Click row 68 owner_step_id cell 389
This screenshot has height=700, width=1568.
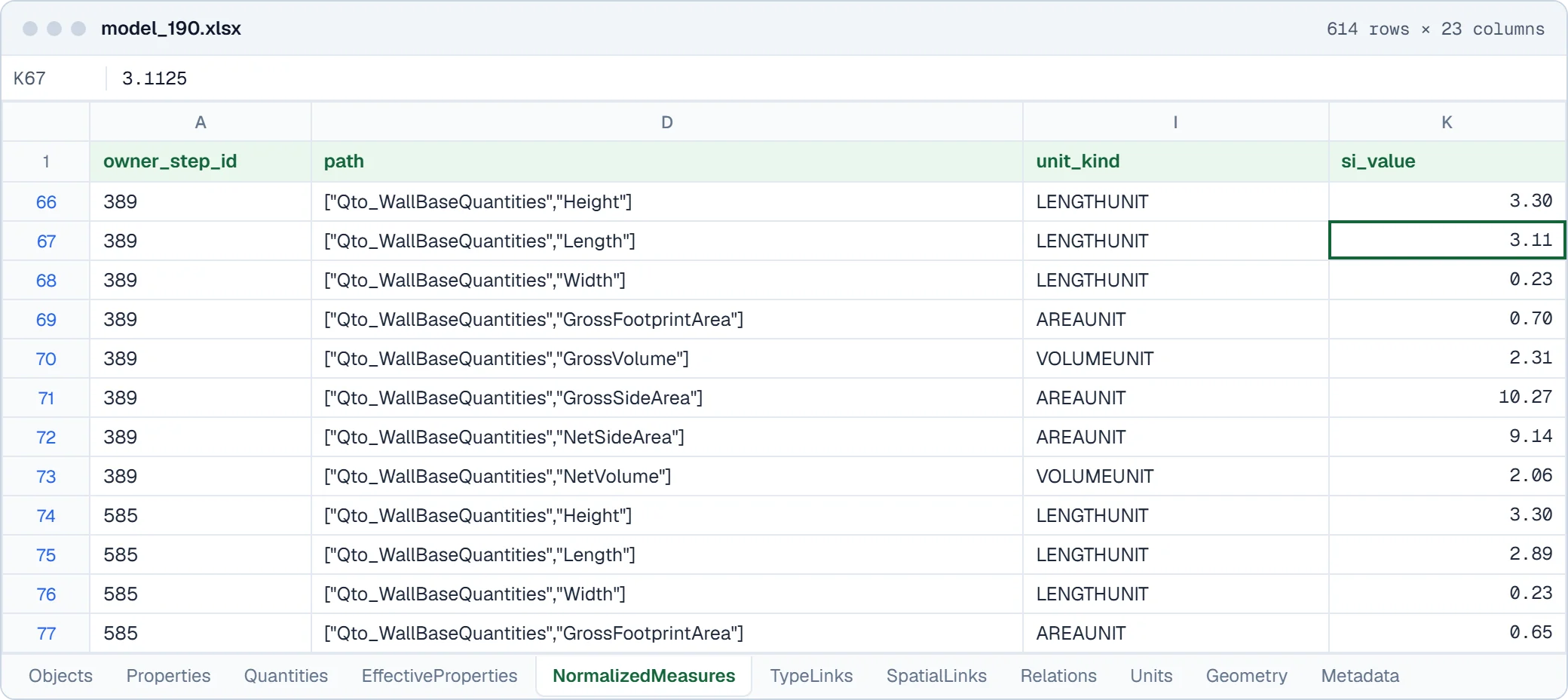[201, 280]
